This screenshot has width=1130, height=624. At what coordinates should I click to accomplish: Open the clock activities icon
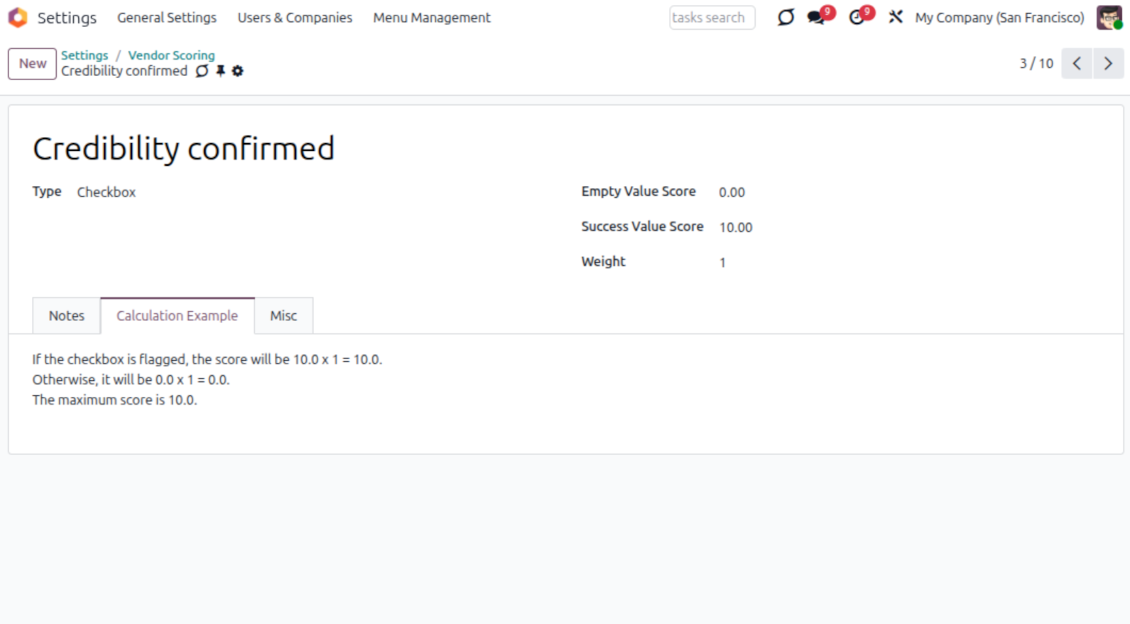[857, 18]
